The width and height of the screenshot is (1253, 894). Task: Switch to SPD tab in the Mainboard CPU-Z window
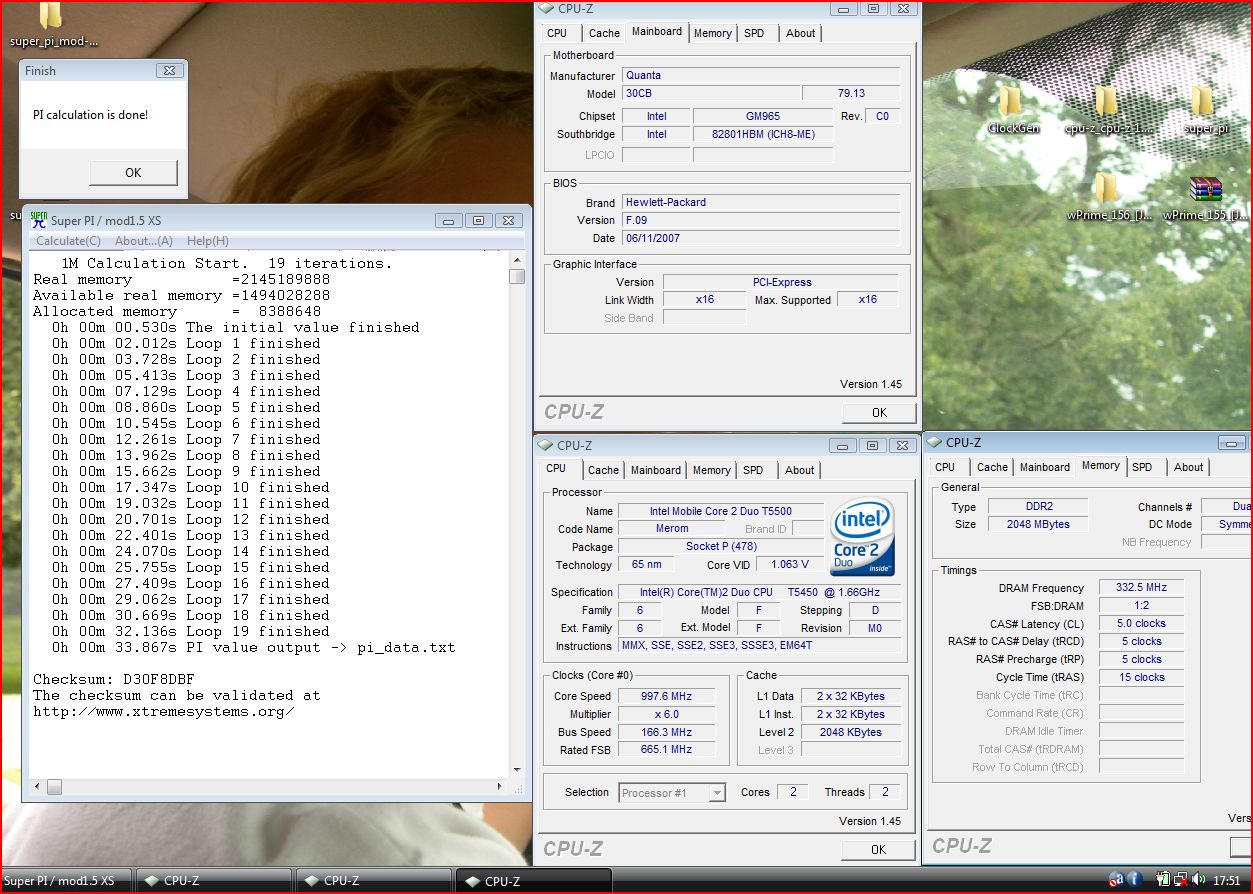coord(754,33)
